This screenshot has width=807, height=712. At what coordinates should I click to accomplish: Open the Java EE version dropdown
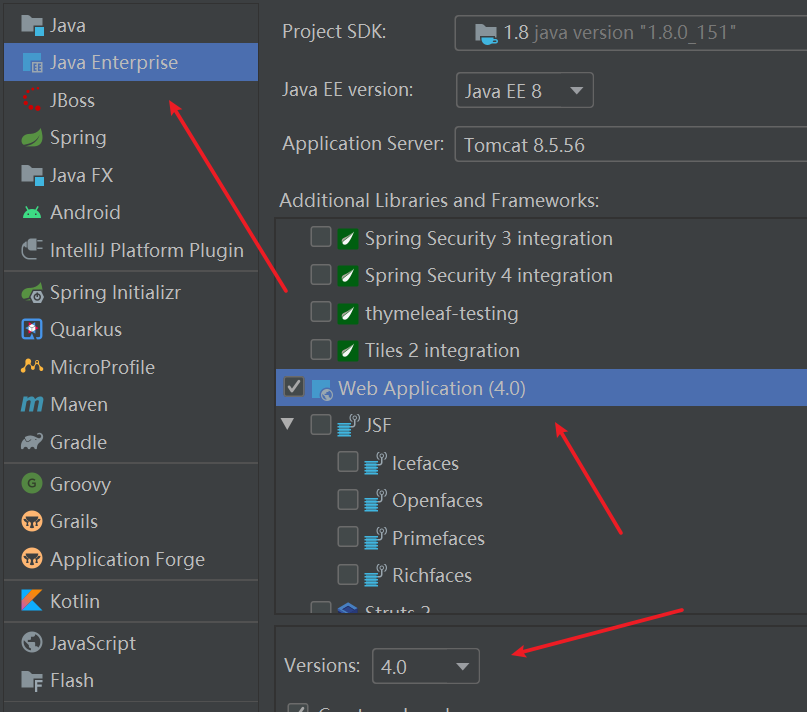tap(524, 91)
